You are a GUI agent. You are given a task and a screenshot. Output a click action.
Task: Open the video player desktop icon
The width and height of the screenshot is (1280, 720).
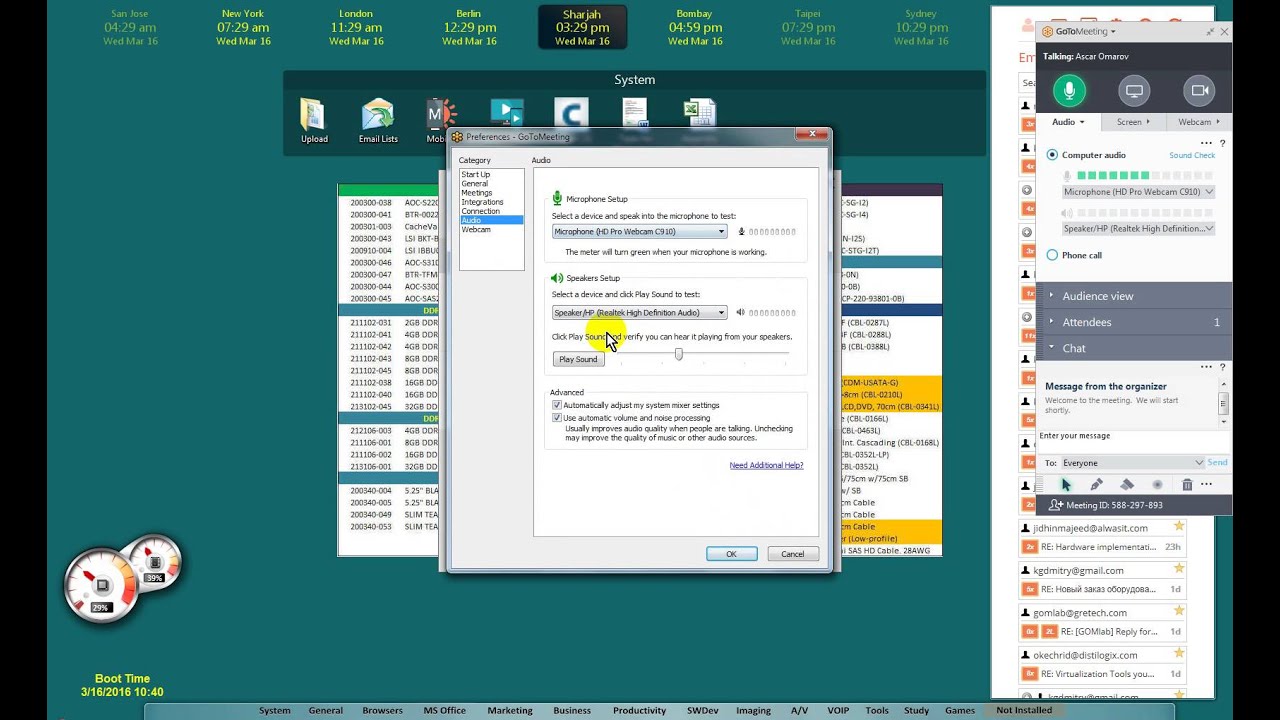pyautogui.click(x=507, y=113)
